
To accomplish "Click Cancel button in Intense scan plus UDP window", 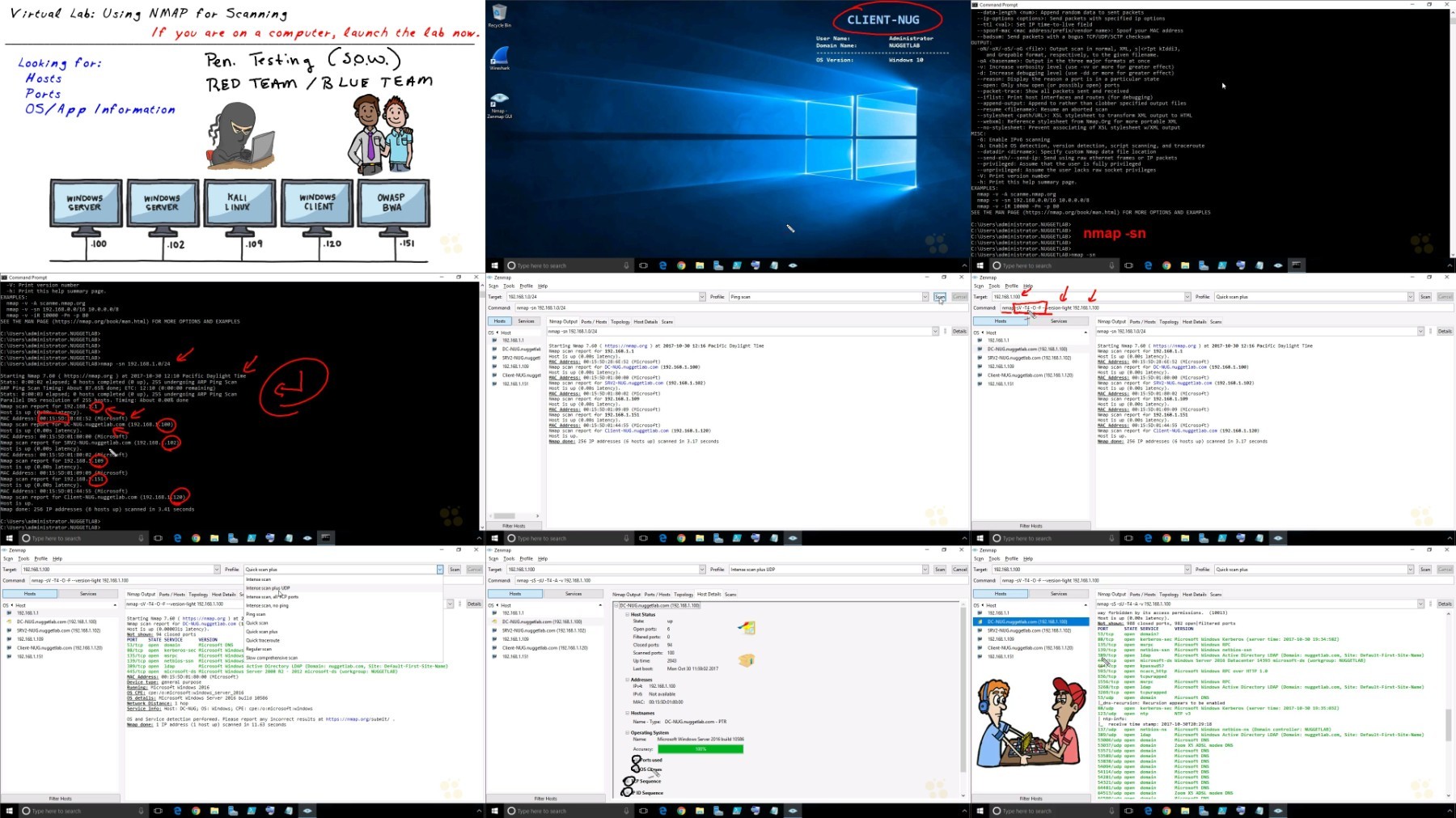I will click(x=959, y=570).
